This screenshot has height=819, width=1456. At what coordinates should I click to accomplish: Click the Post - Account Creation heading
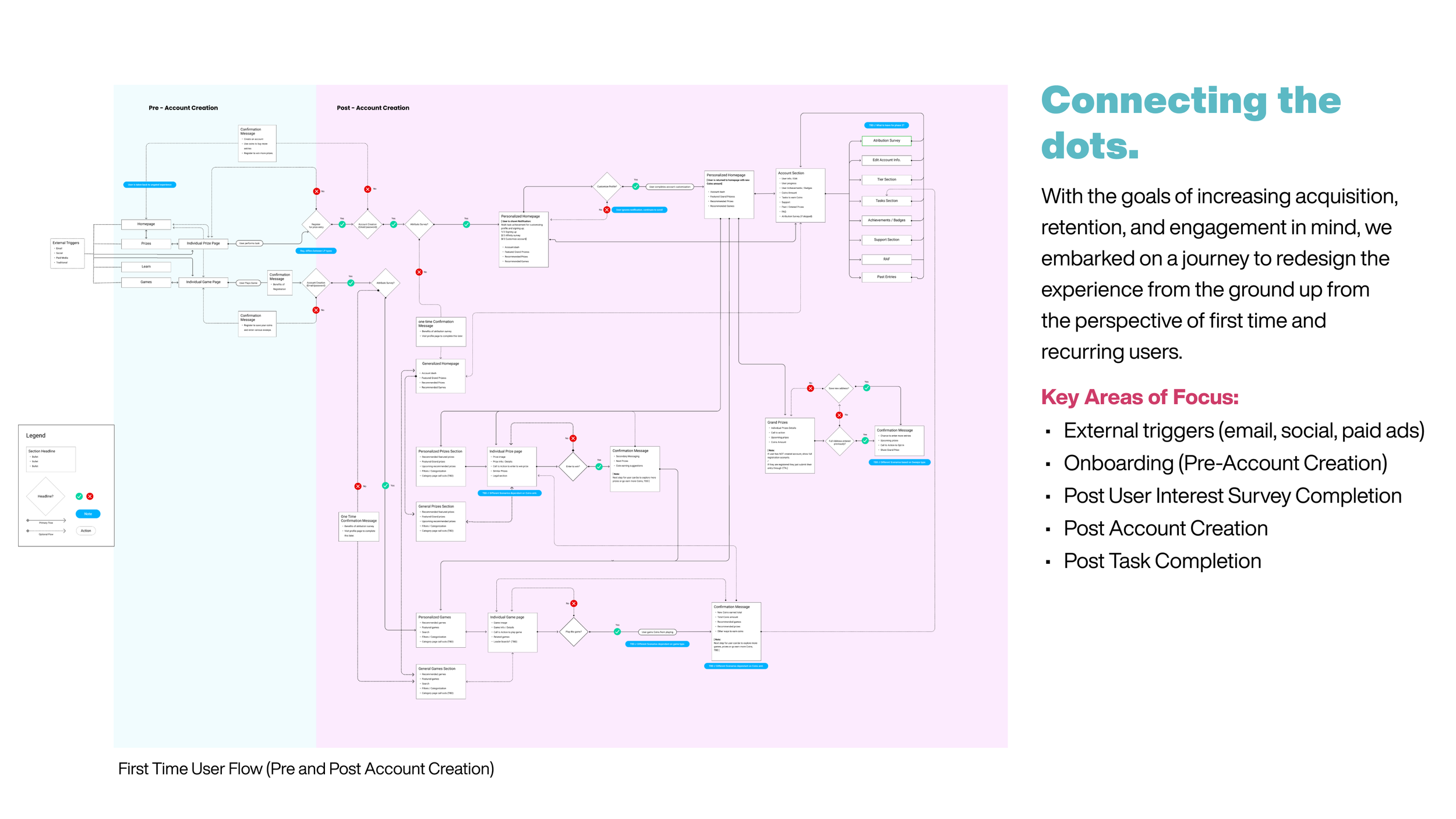tap(373, 108)
